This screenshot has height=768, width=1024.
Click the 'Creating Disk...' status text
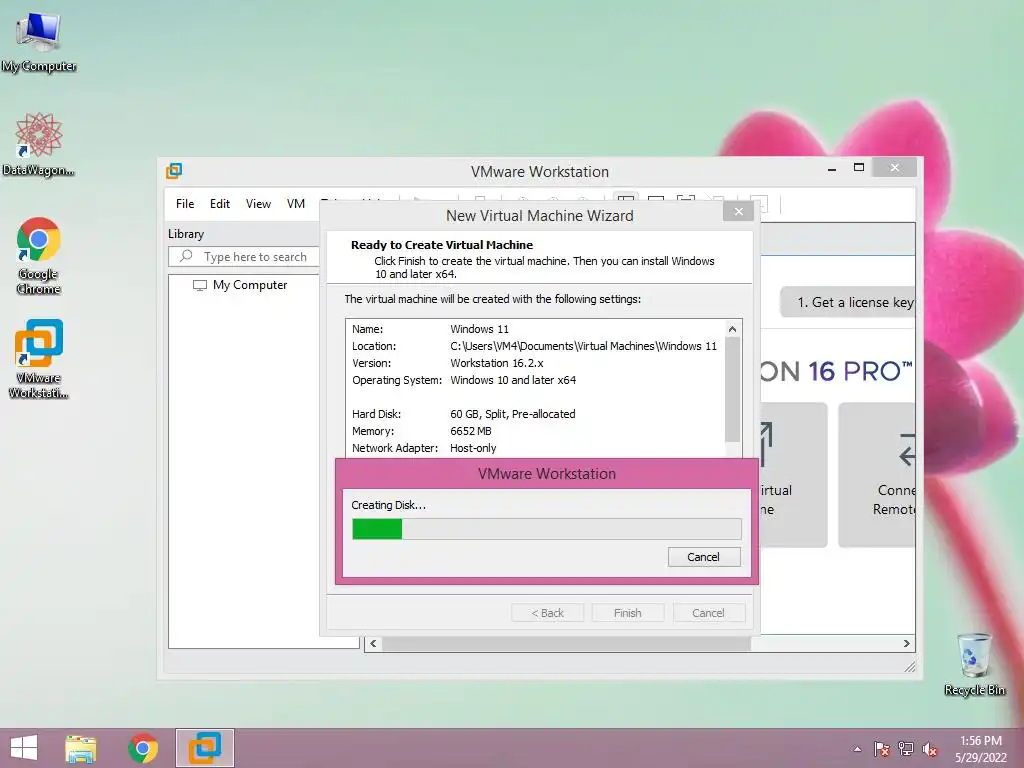tap(389, 505)
